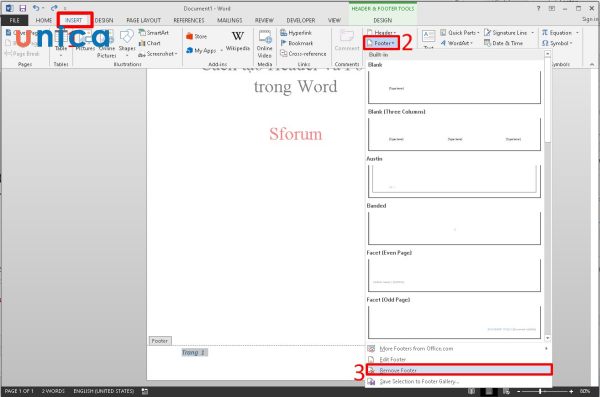This screenshot has width=600, height=397.
Task: Select the Blank (Three Columns) footer thumbnail
Action: click(x=454, y=134)
